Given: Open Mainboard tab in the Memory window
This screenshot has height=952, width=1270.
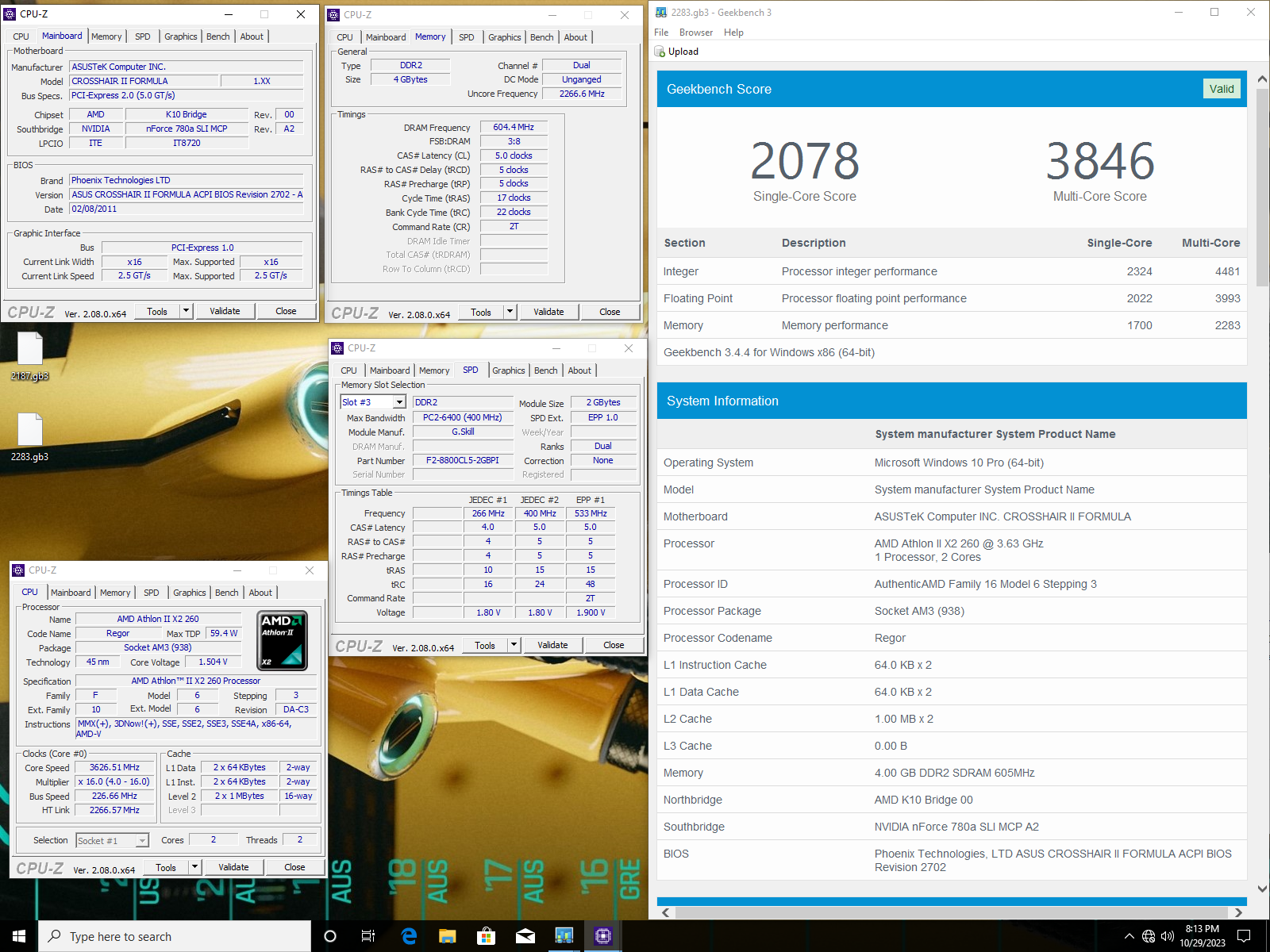Looking at the screenshot, I should pyautogui.click(x=386, y=37).
